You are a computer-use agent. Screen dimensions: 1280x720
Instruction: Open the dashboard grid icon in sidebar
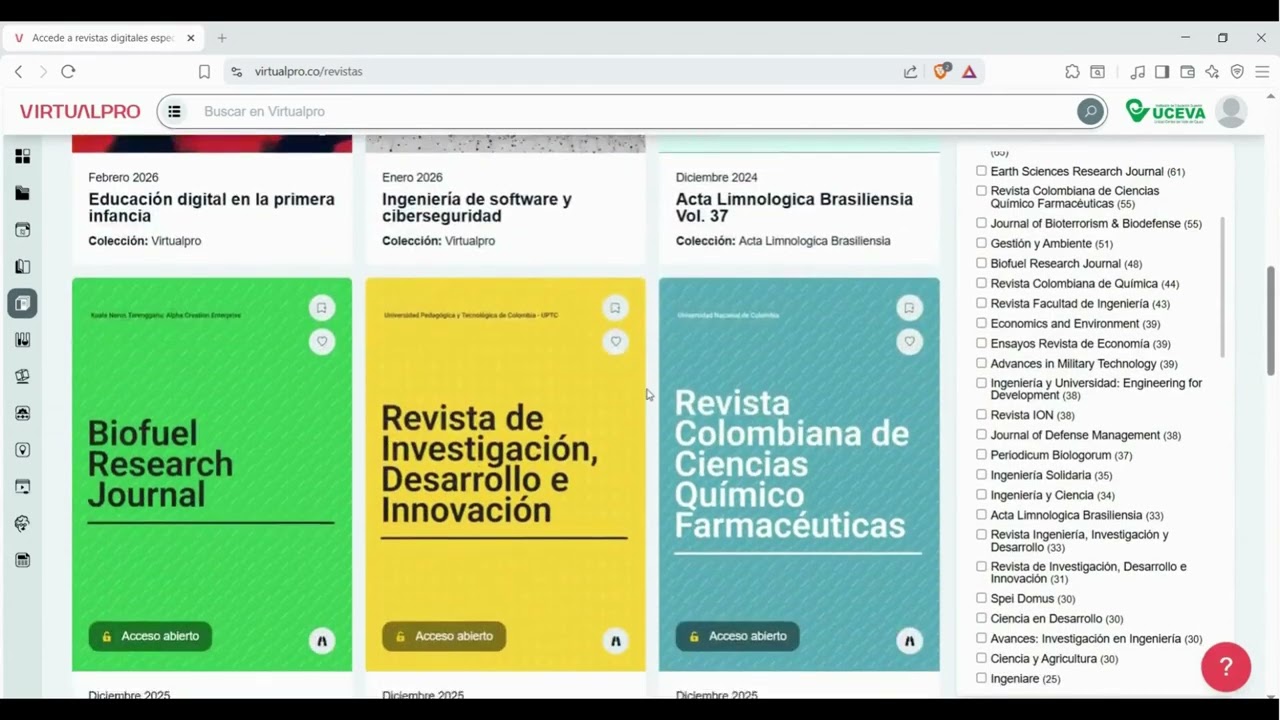pyautogui.click(x=22, y=156)
